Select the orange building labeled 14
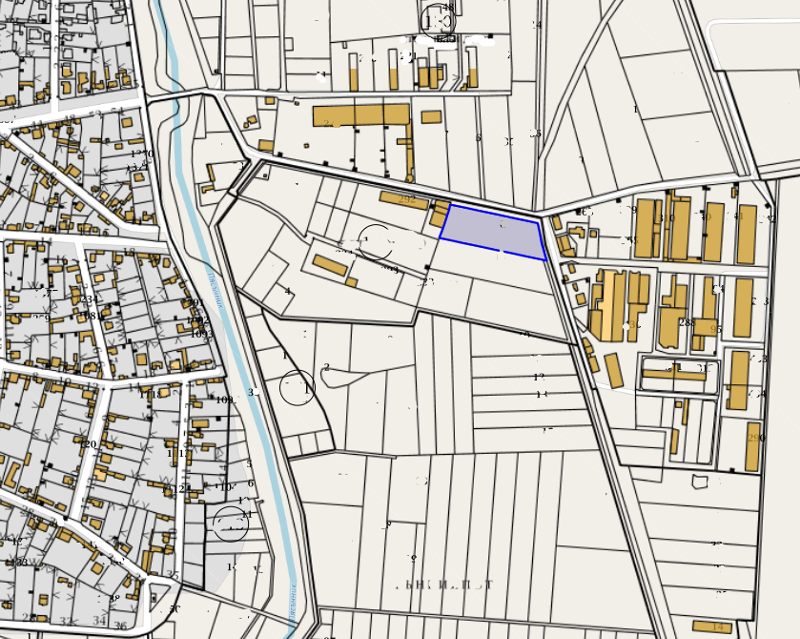The height and width of the screenshot is (639, 800). click(x=711, y=627)
